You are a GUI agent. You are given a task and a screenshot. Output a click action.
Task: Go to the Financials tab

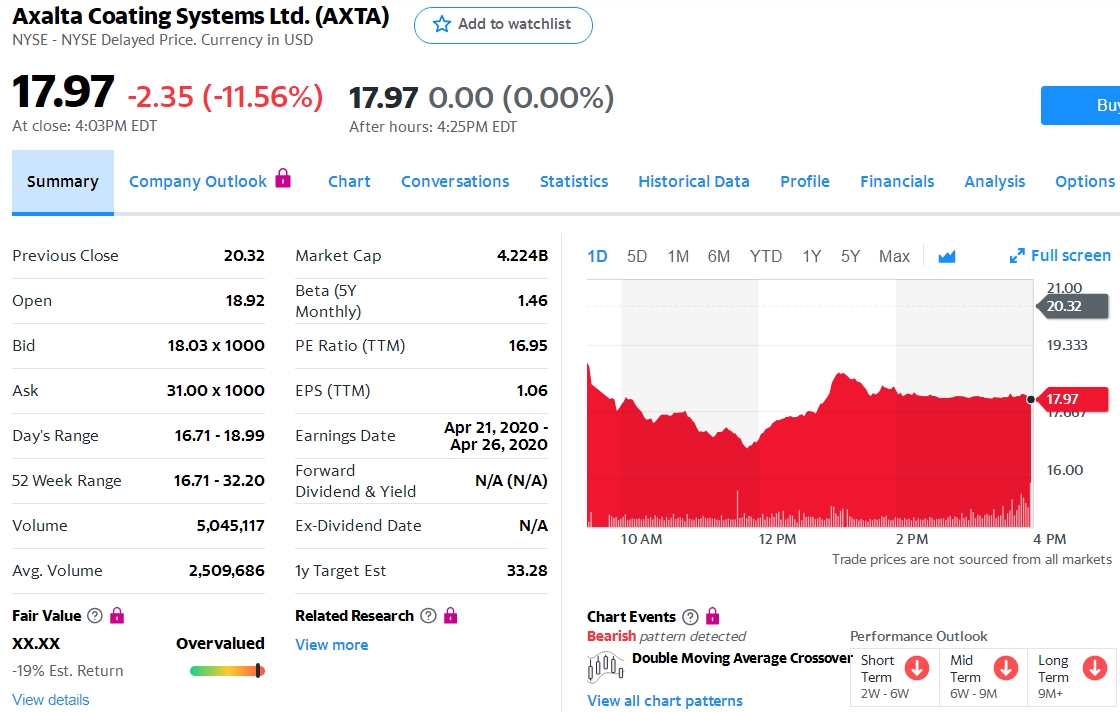[x=897, y=181]
